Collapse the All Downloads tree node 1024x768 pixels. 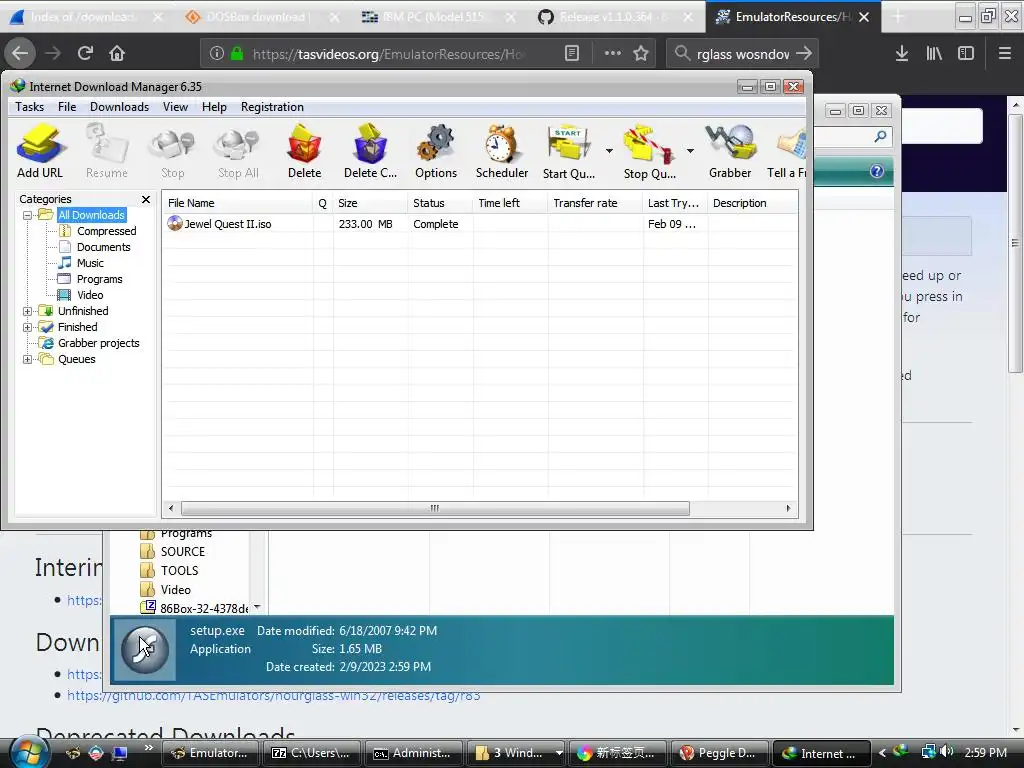click(x=27, y=215)
